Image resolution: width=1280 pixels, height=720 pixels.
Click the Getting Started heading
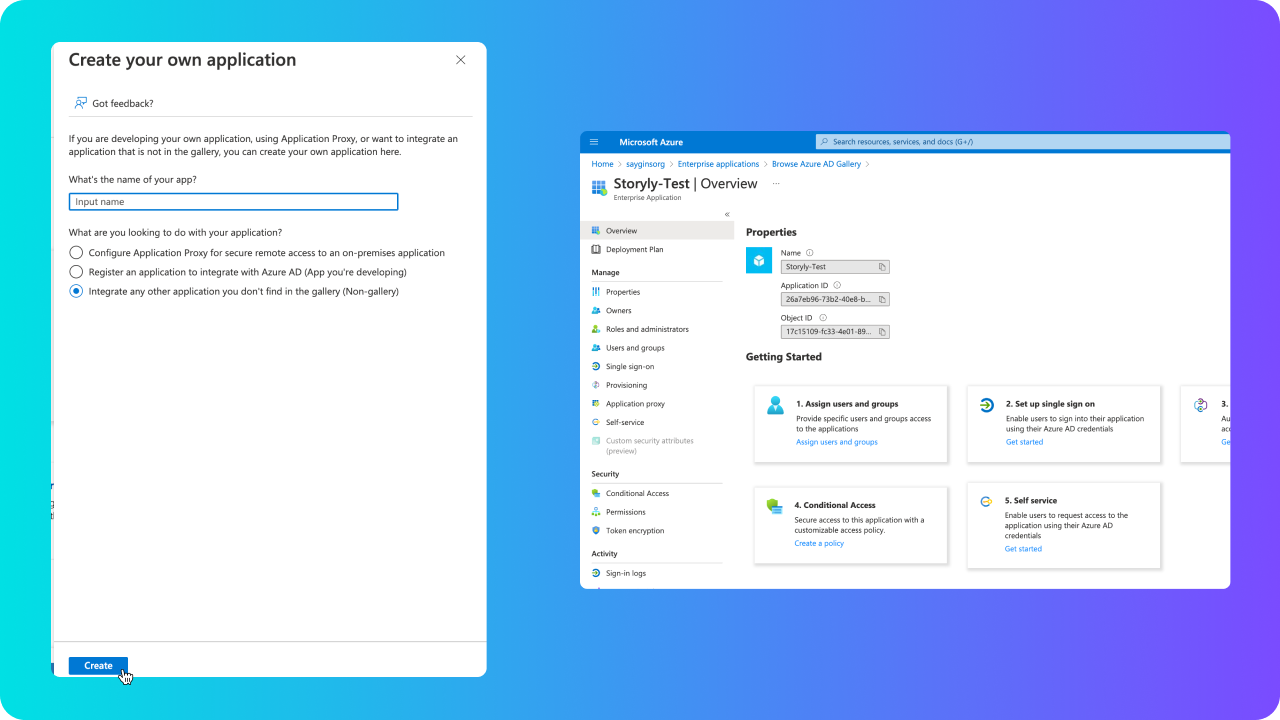point(784,357)
